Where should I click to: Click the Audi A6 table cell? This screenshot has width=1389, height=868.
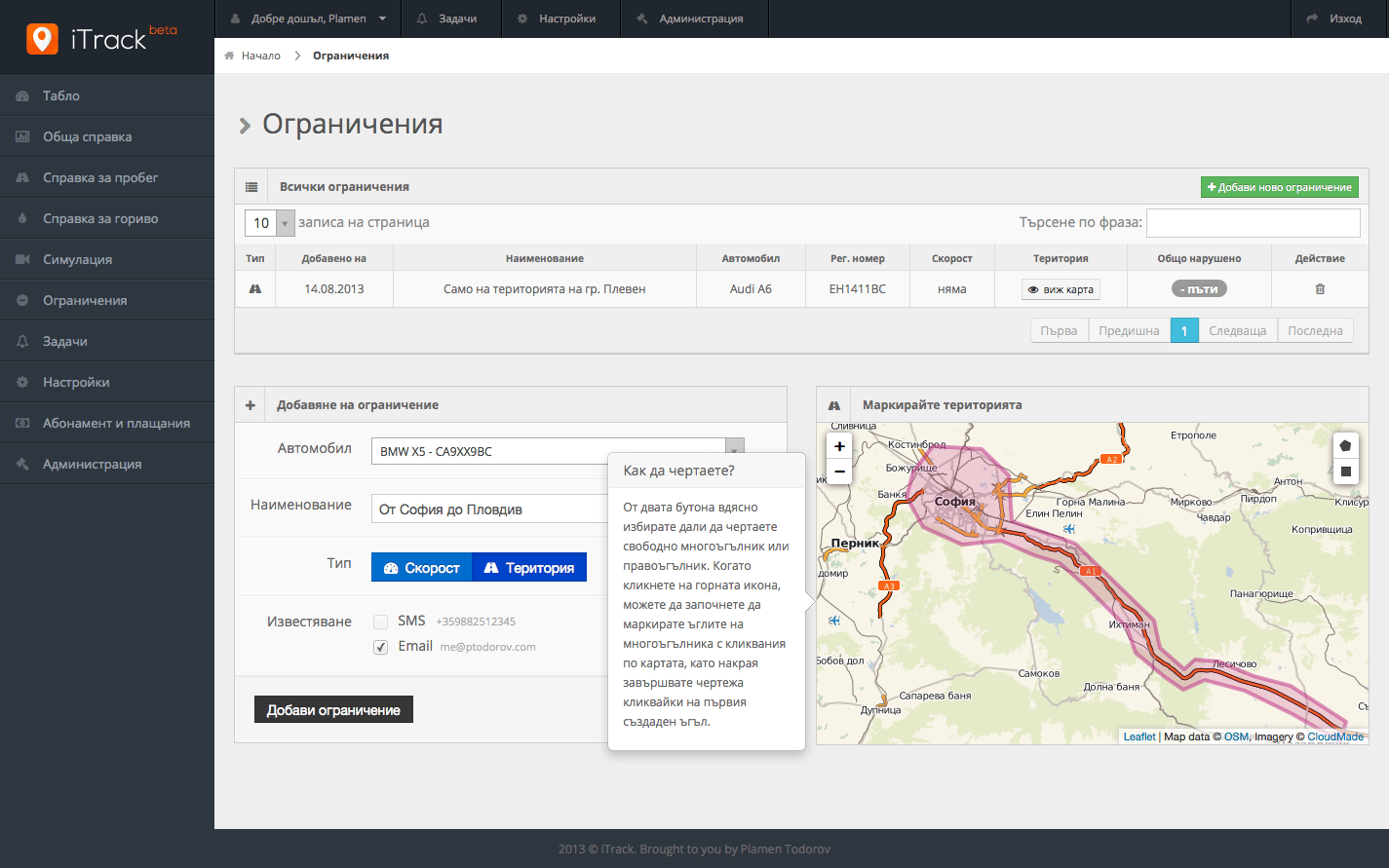751,289
